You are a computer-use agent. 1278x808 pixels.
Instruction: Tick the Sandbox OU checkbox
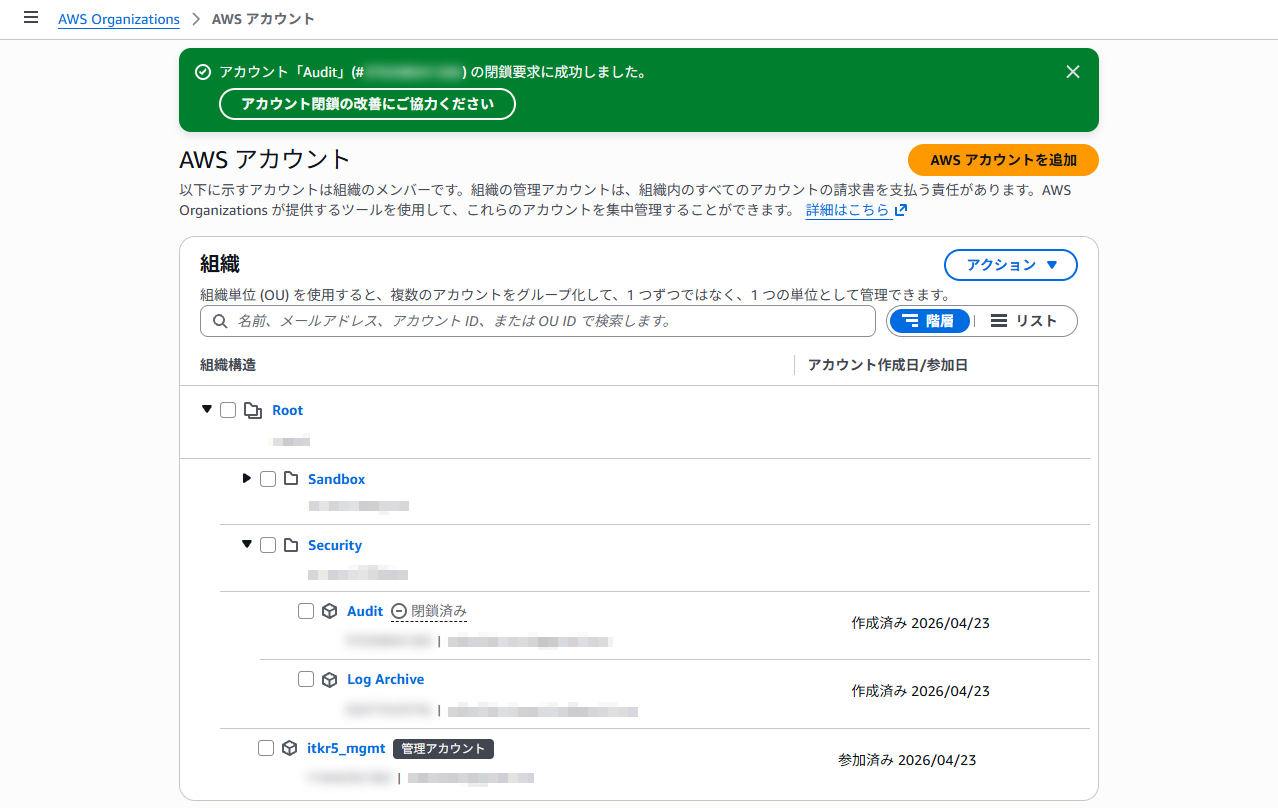click(x=268, y=479)
